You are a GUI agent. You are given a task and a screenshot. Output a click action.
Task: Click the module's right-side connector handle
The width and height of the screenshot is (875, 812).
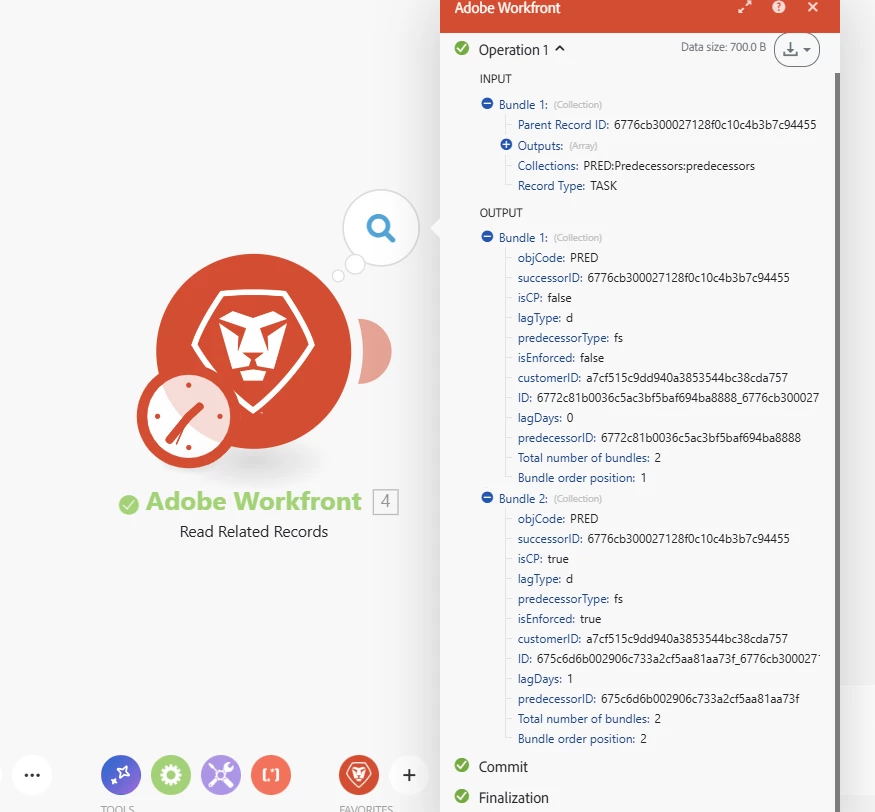coord(375,351)
